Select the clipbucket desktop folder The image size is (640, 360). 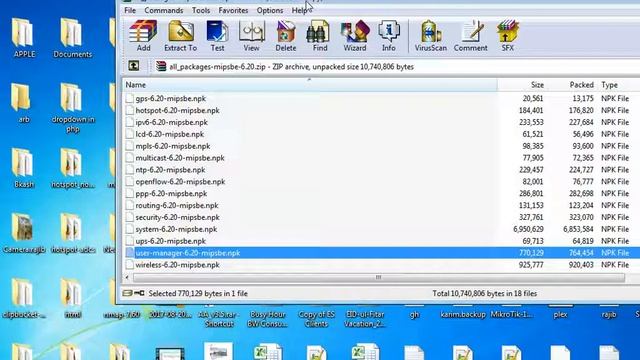23,298
